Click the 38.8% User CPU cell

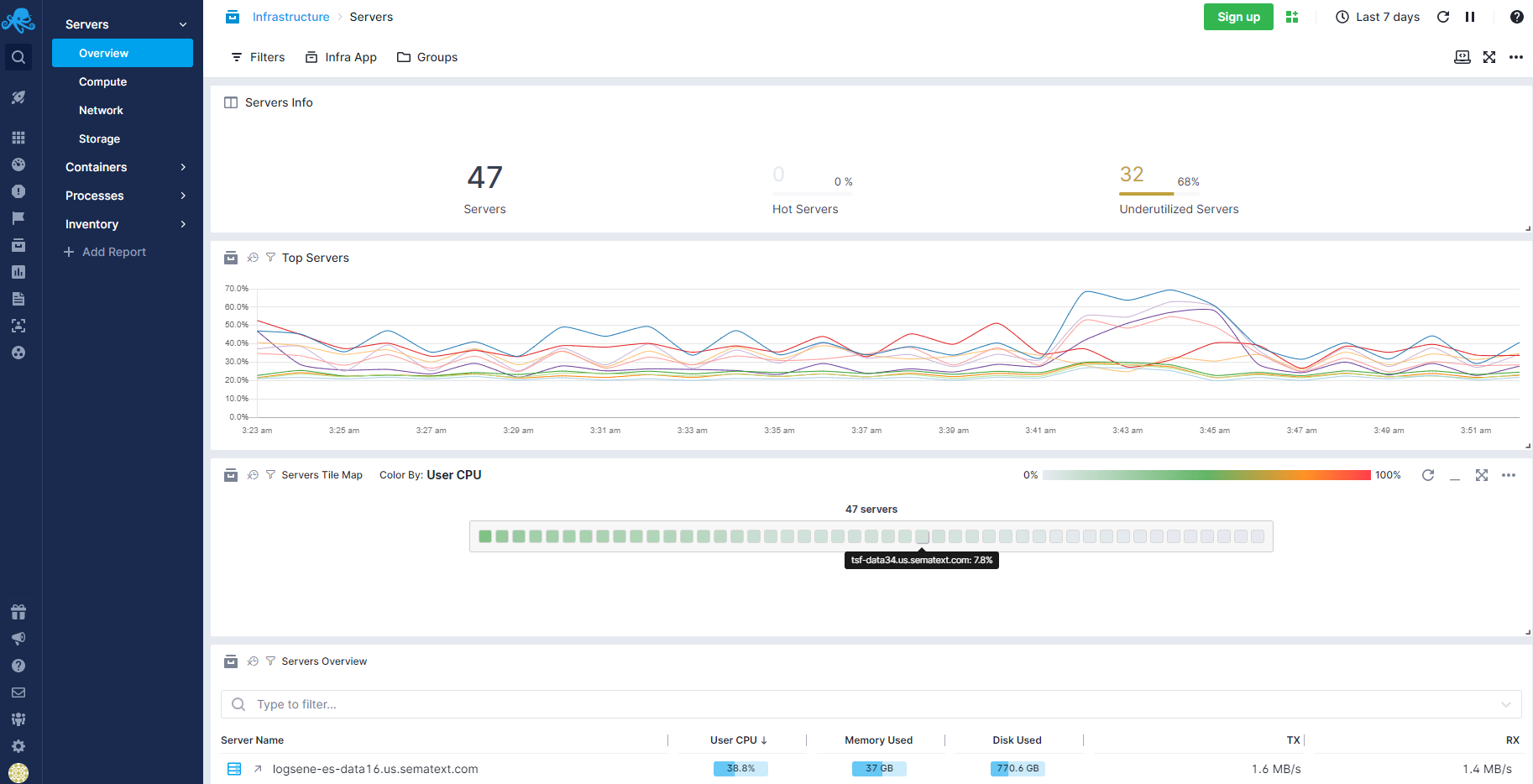(x=740, y=768)
